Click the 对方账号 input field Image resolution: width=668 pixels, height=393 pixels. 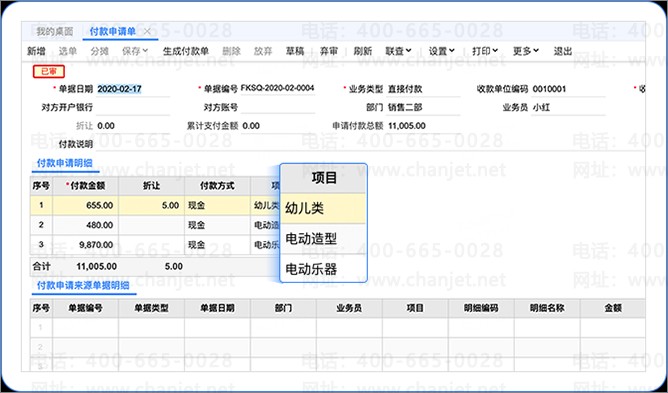coord(277,107)
